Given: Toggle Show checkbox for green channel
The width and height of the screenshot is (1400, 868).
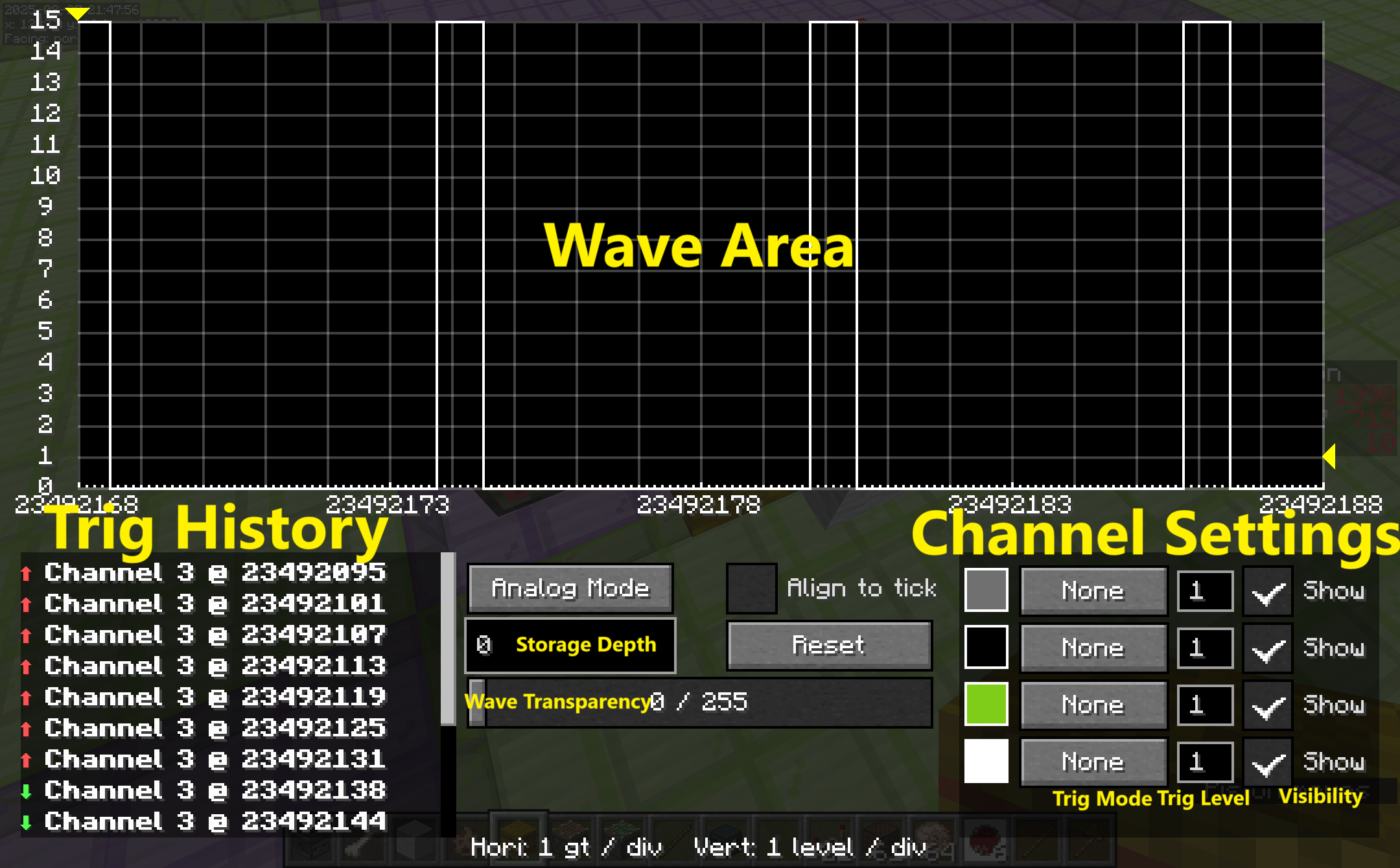Looking at the screenshot, I should click(x=1267, y=705).
